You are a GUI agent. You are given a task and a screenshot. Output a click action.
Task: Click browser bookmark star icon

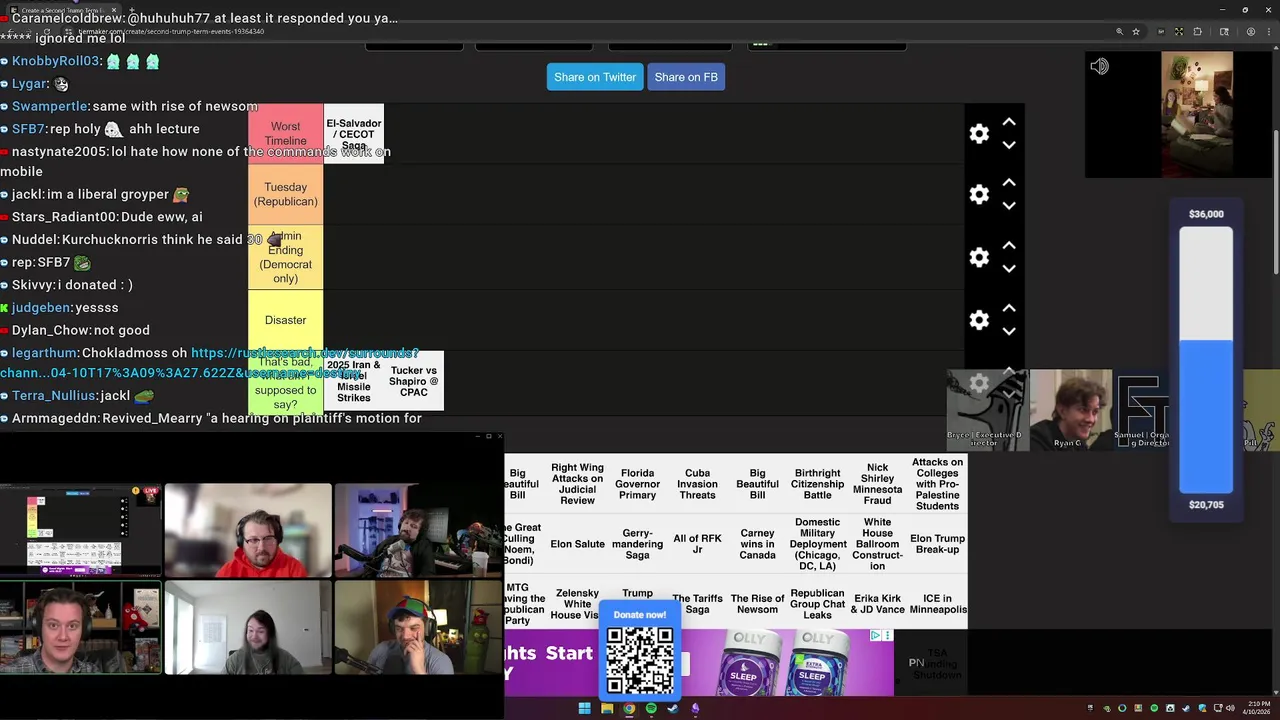point(1136,31)
